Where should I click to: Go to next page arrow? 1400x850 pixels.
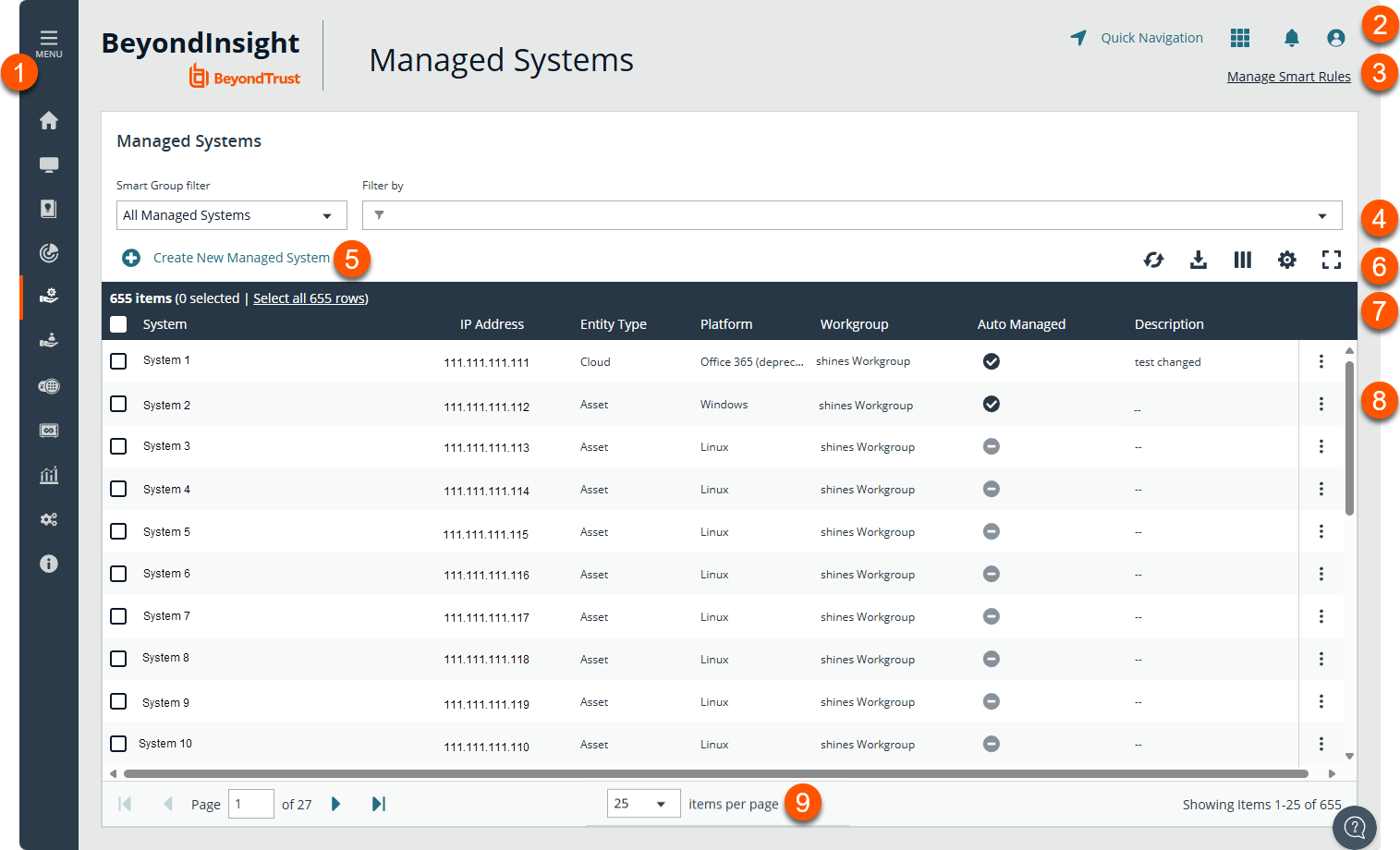point(336,804)
